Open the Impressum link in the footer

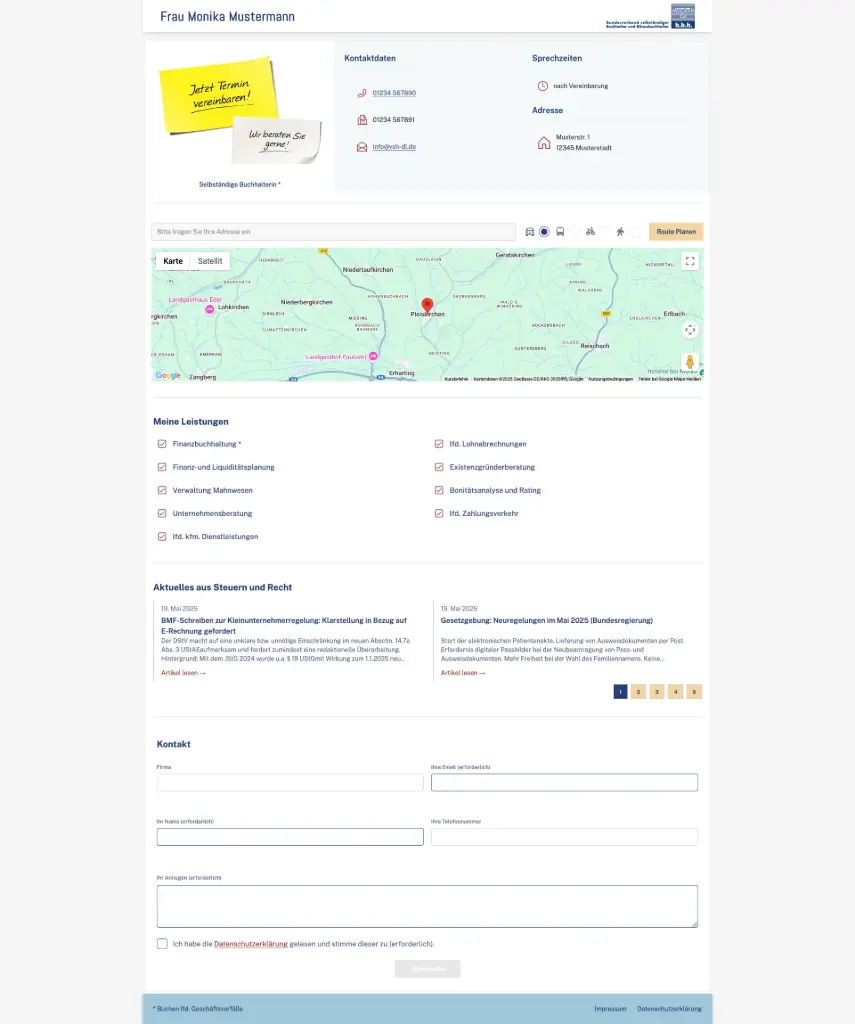[x=610, y=1008]
